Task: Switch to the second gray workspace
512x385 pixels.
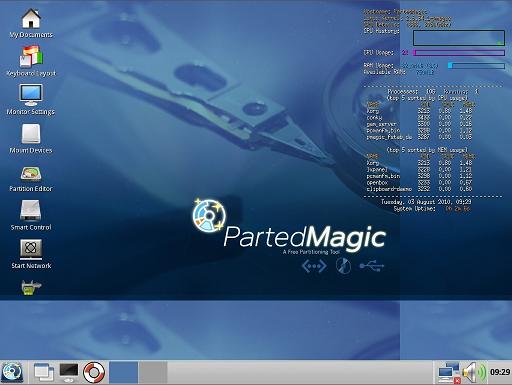Action: [x=153, y=372]
